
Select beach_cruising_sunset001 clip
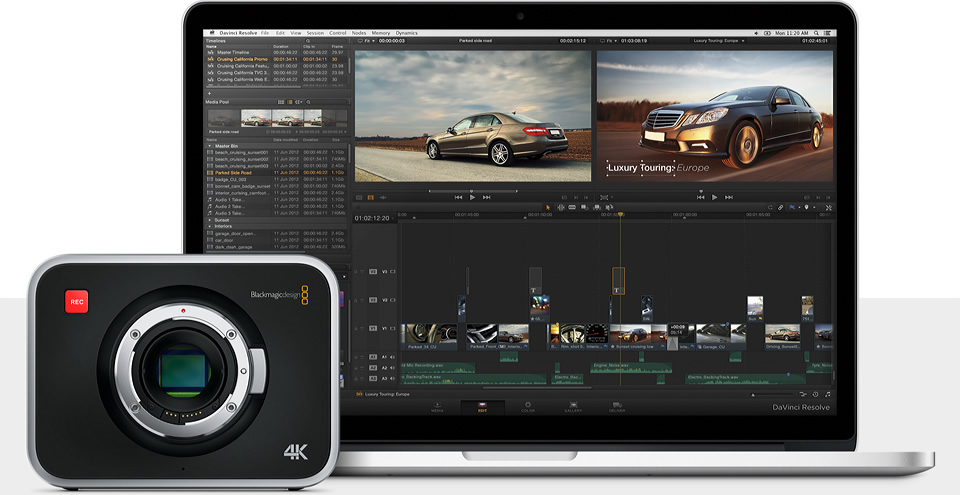pos(276,153)
